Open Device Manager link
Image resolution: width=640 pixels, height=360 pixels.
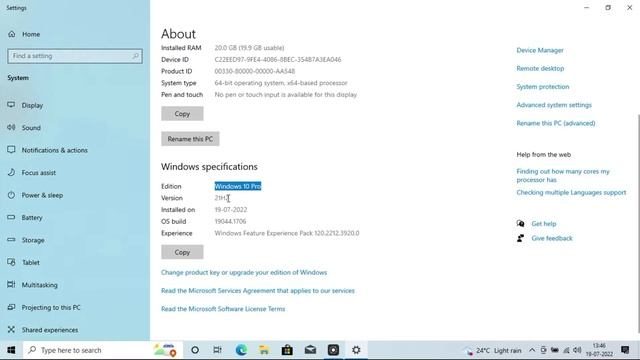click(x=540, y=50)
